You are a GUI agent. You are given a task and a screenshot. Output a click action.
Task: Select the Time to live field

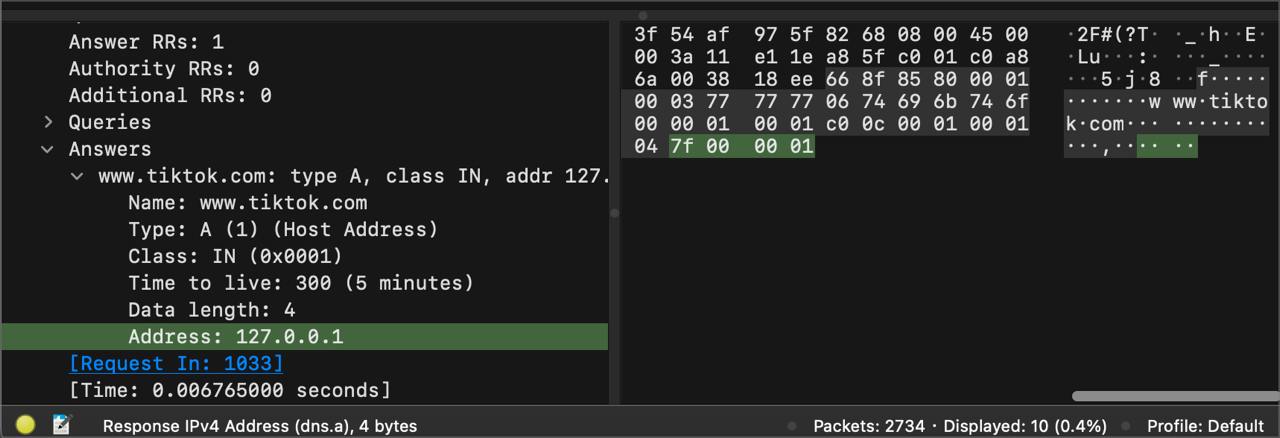coord(300,283)
